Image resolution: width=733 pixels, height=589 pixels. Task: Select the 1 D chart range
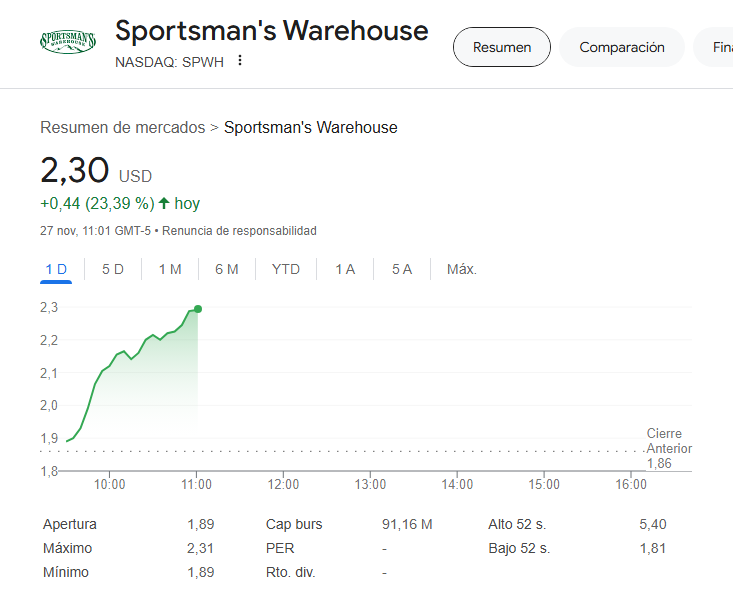56,270
